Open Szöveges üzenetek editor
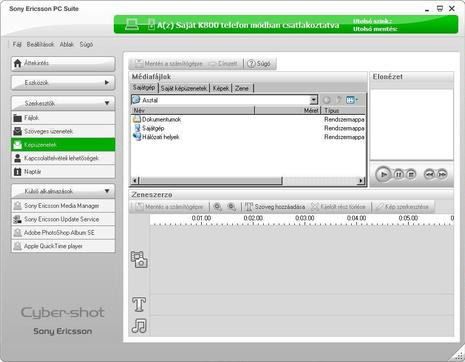The height and width of the screenshot is (362, 465). point(63,131)
